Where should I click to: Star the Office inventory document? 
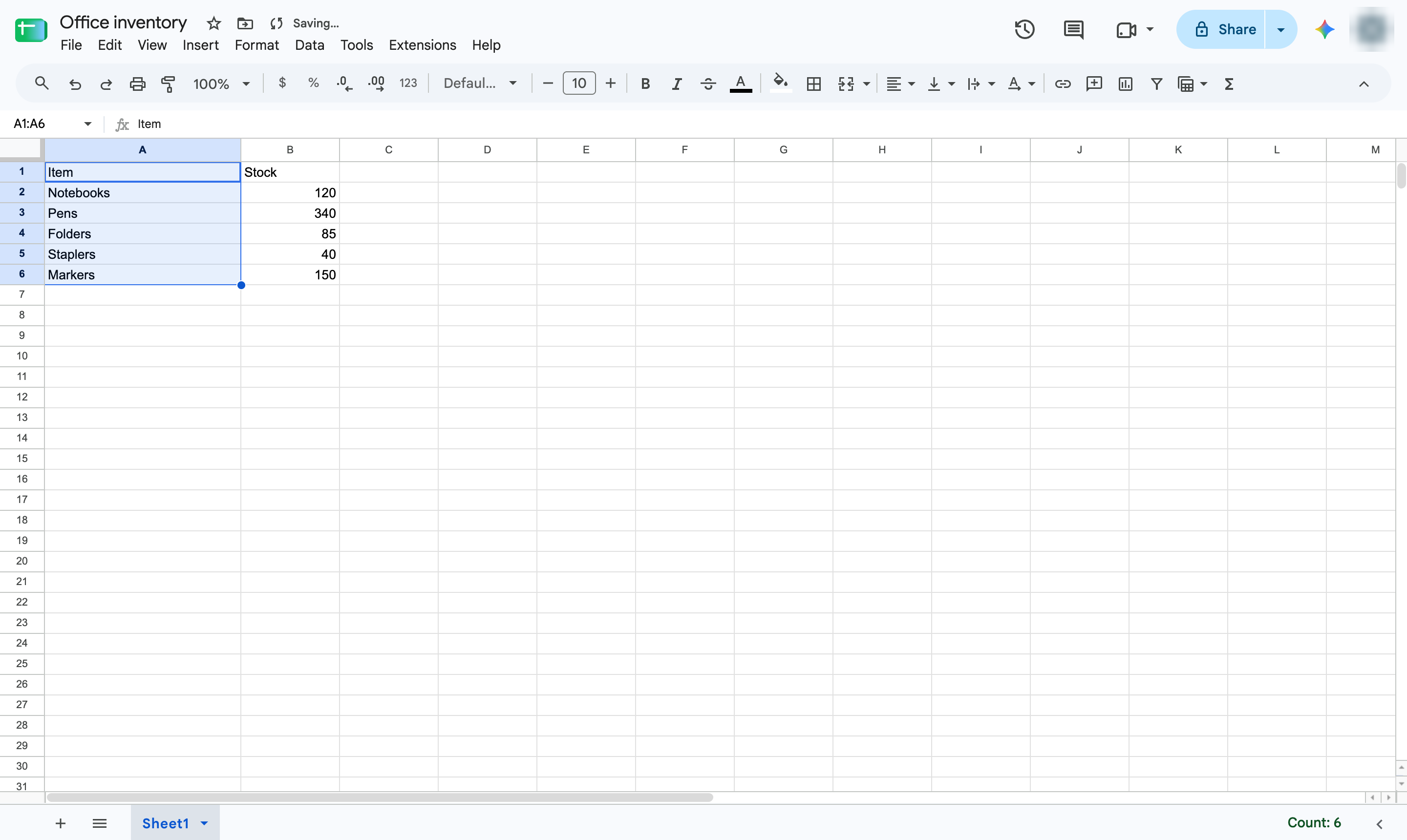213,23
